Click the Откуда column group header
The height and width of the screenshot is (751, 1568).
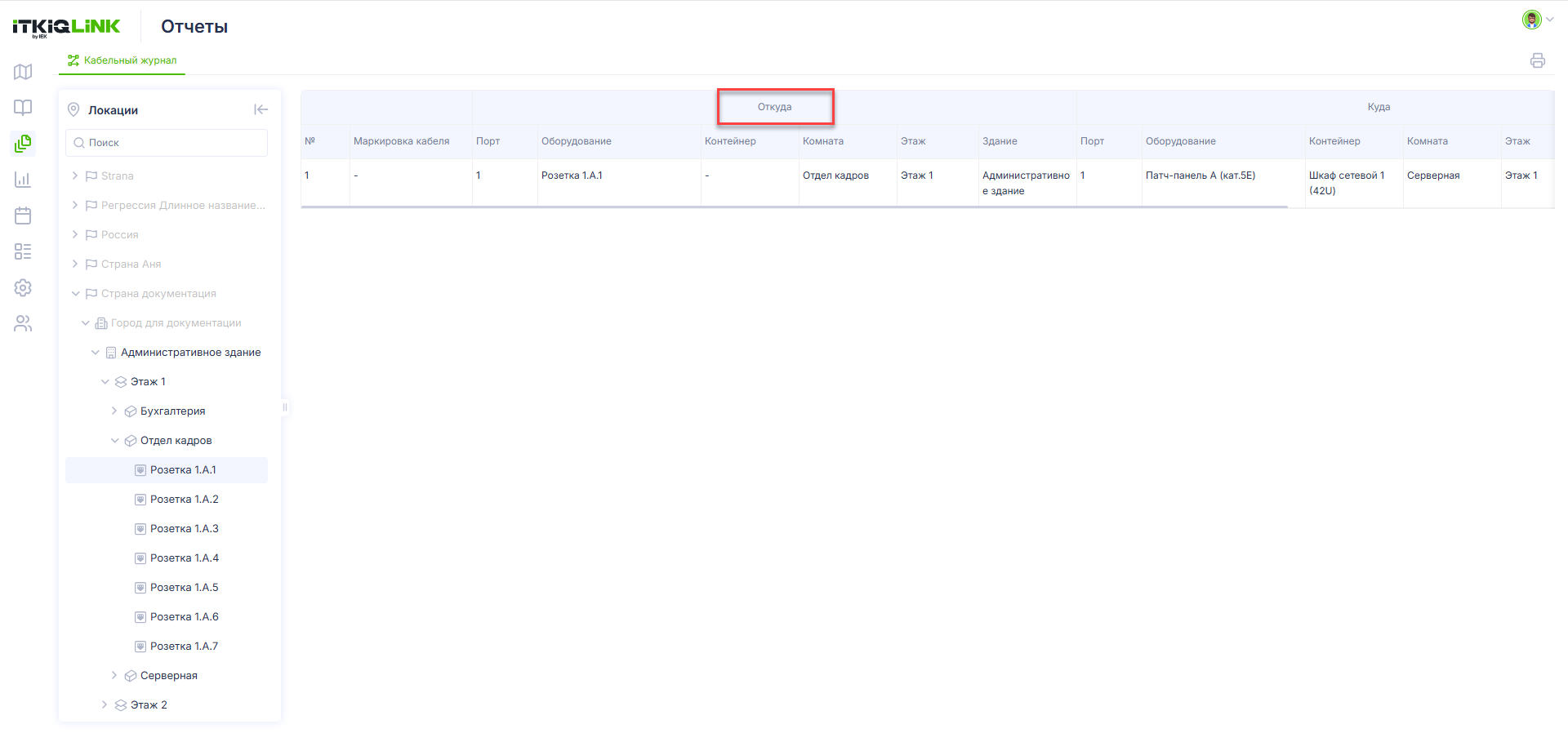(774, 107)
